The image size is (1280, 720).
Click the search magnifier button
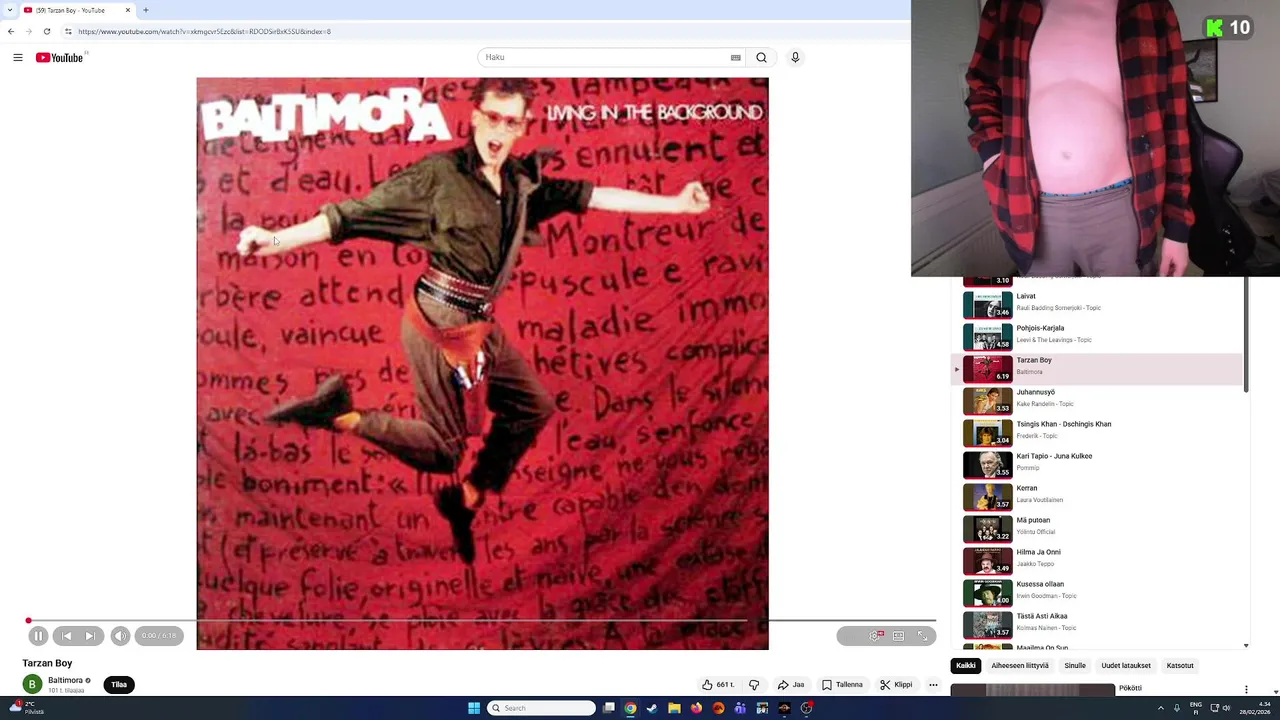pos(762,58)
